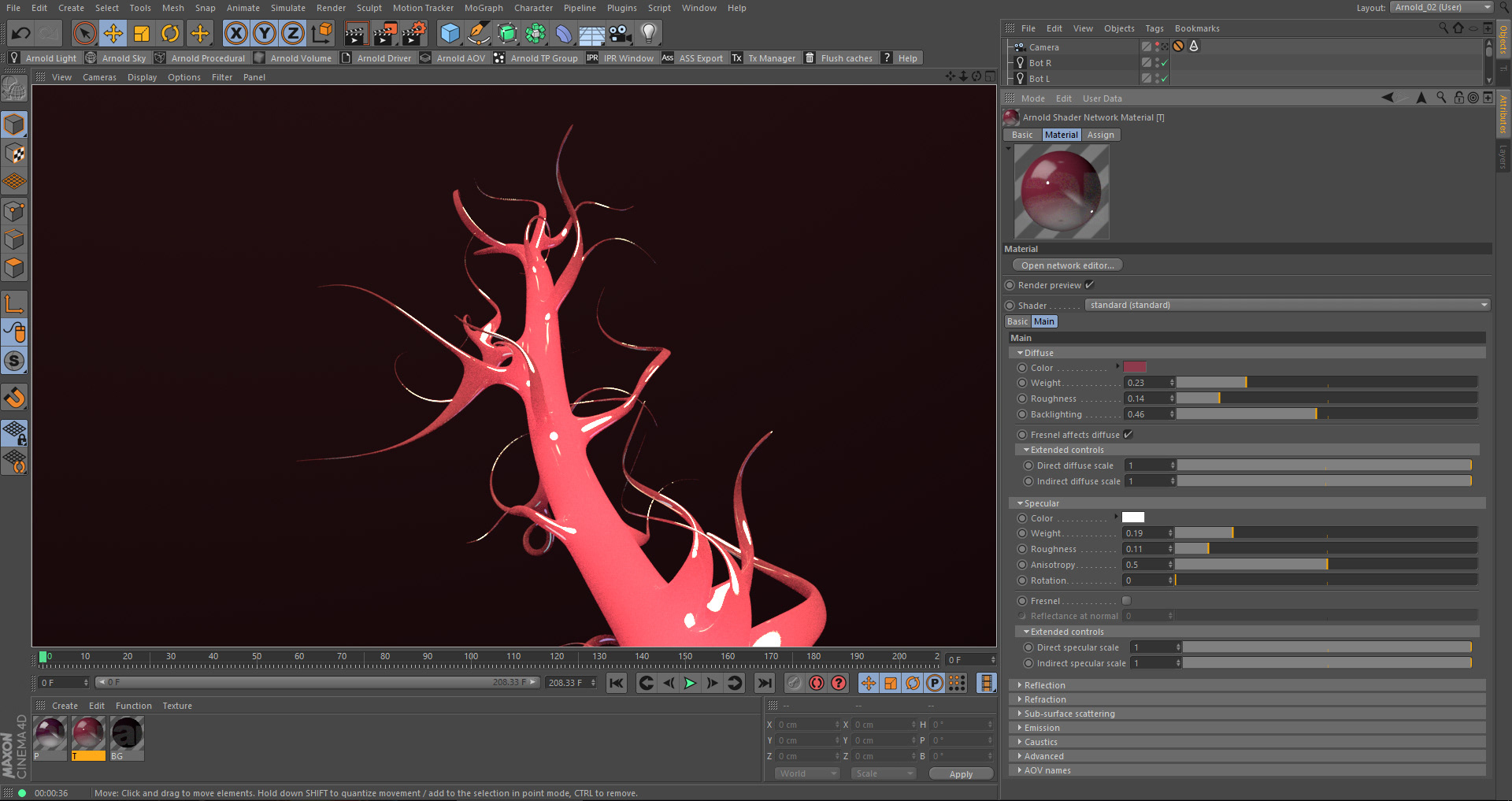Viewport: 1512px width, 801px height.
Task: Click the Apply button in coordinates panel
Action: coord(960,774)
